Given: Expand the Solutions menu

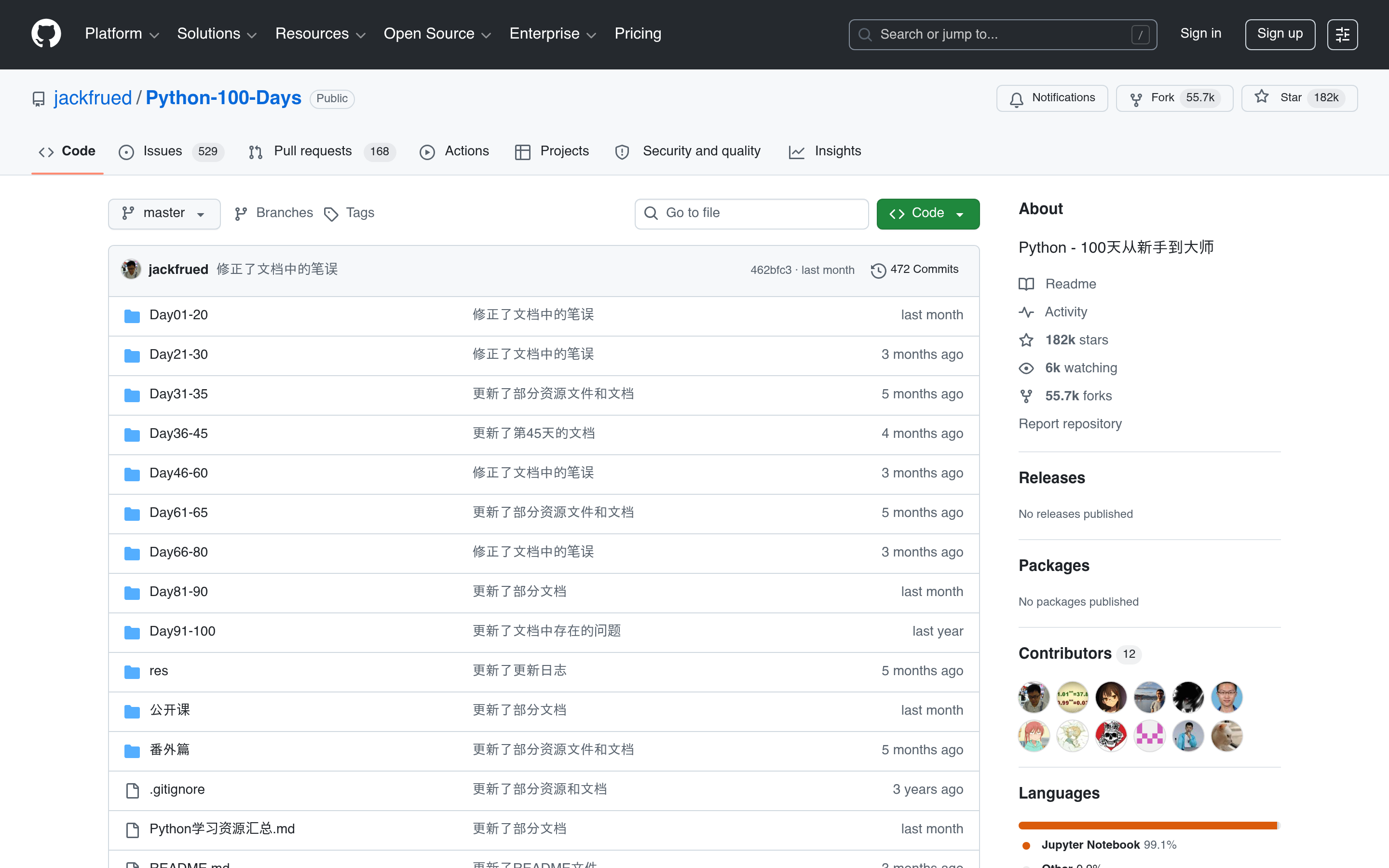Looking at the screenshot, I should (x=217, y=34).
